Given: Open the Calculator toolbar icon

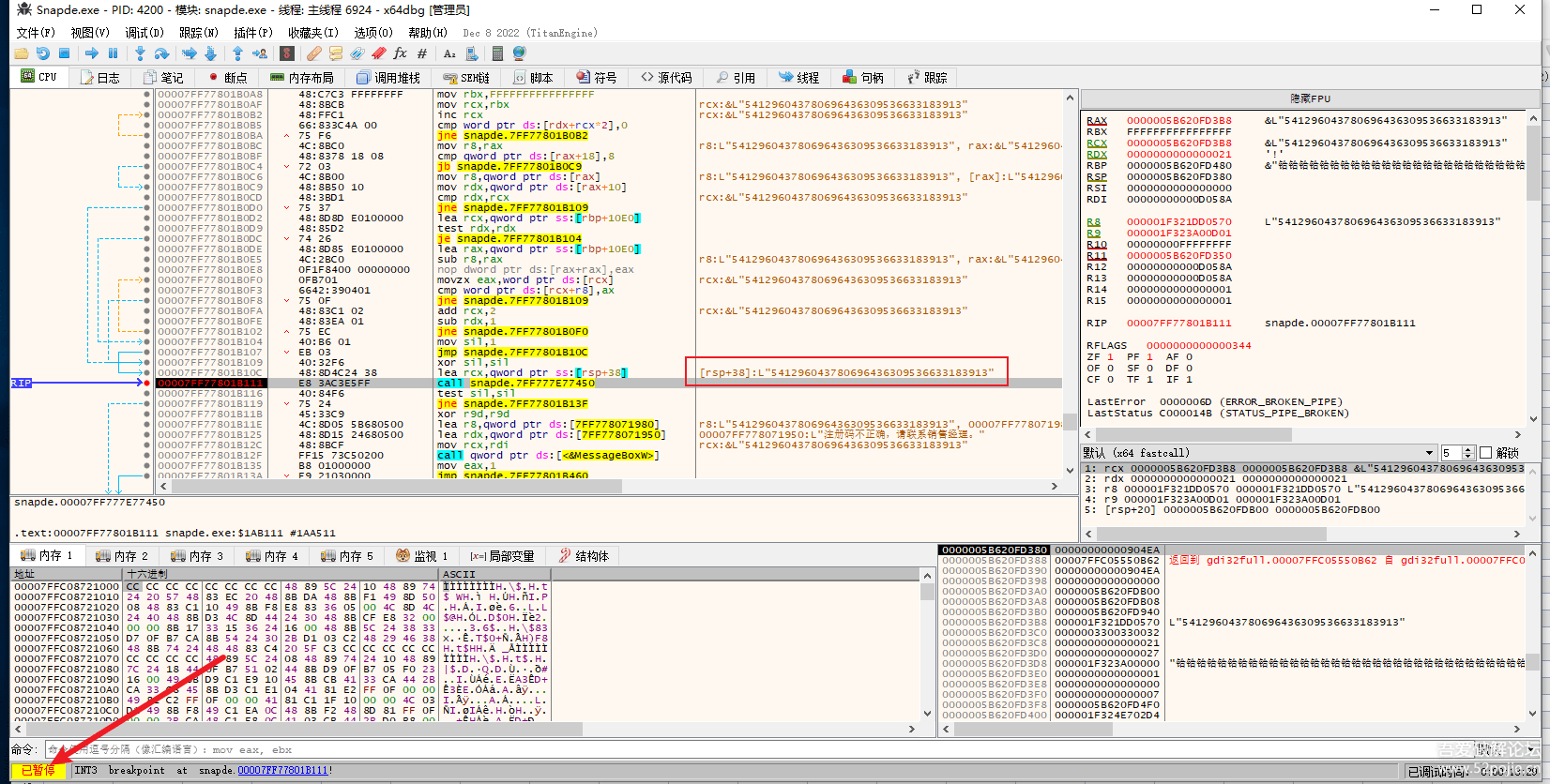Looking at the screenshot, I should tap(499, 53).
